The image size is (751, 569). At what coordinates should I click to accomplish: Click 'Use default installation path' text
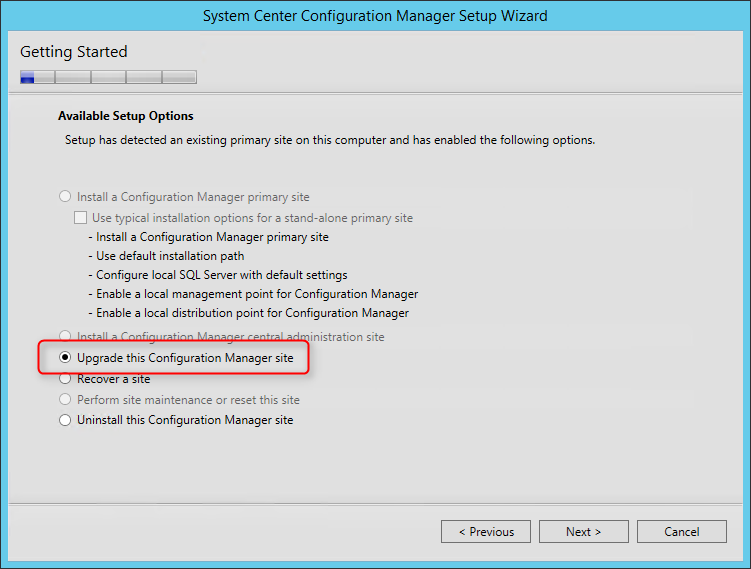coord(166,256)
